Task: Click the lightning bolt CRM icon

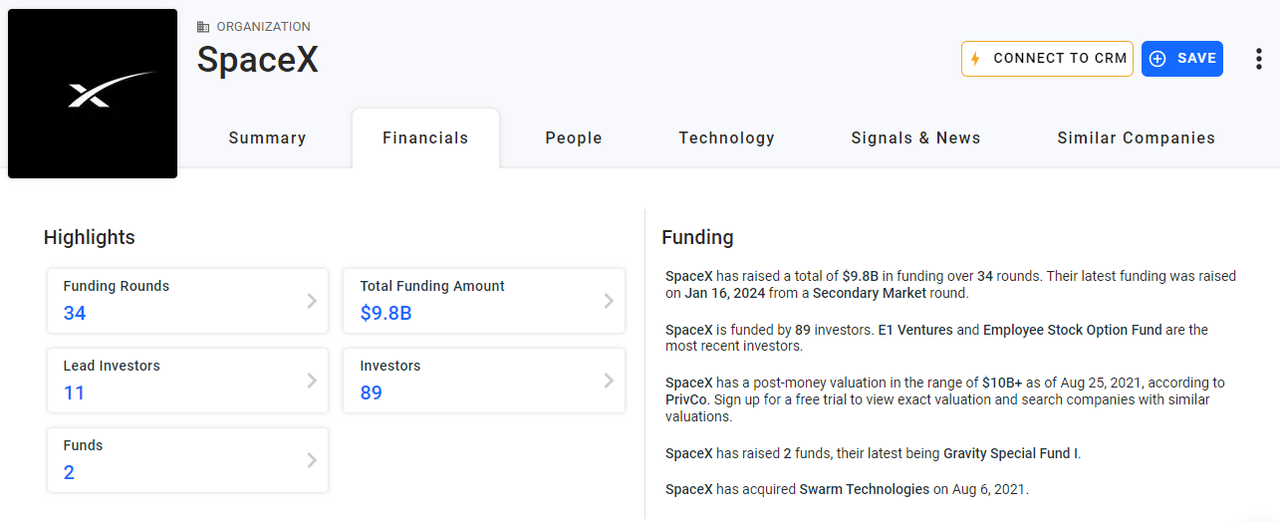Action: point(976,59)
